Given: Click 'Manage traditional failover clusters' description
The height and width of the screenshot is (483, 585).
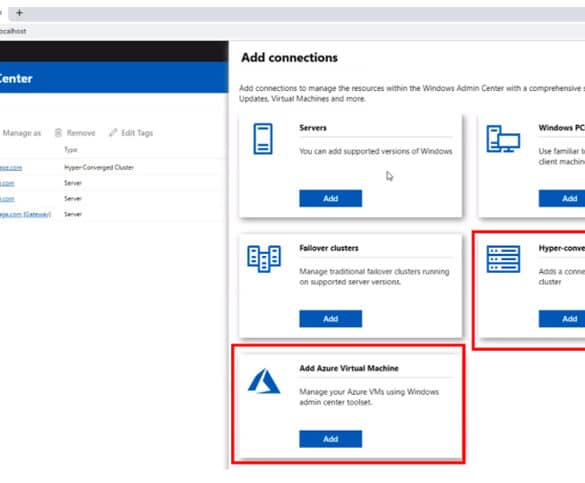Looking at the screenshot, I should pos(374,277).
